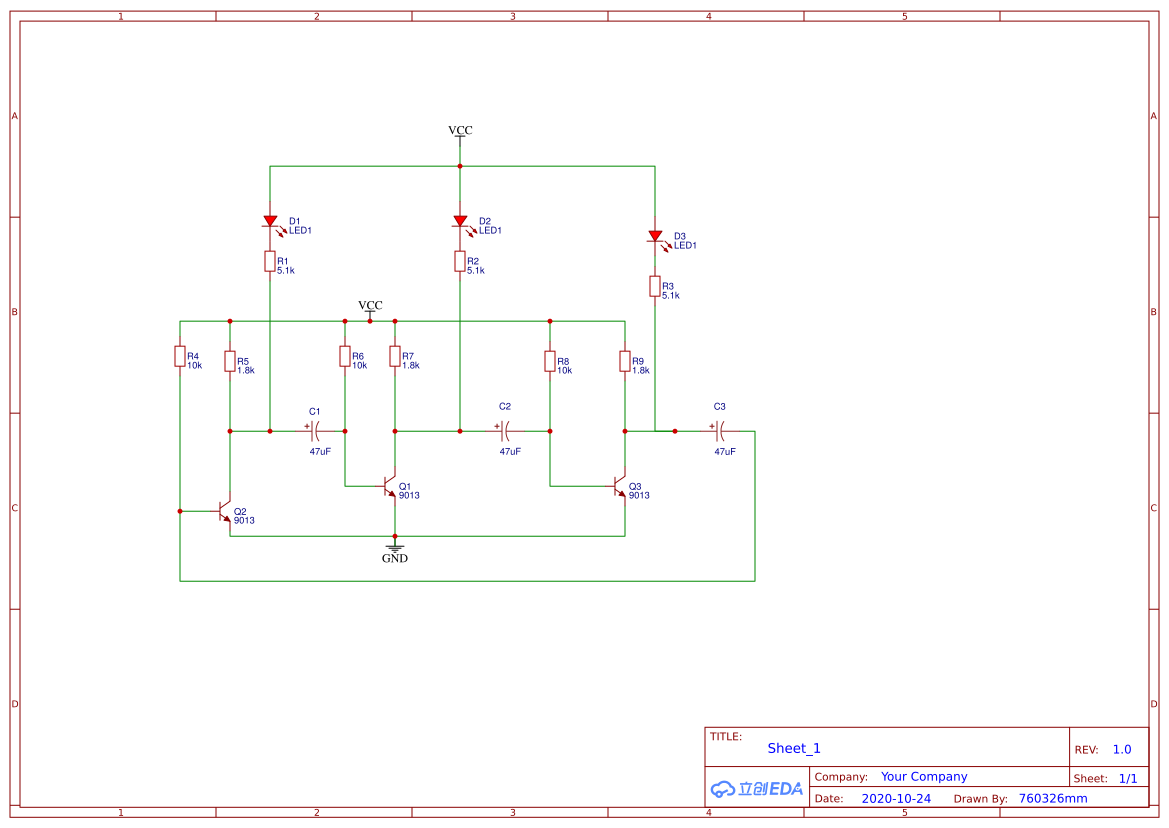Select the 5.1k value of R3

[671, 296]
